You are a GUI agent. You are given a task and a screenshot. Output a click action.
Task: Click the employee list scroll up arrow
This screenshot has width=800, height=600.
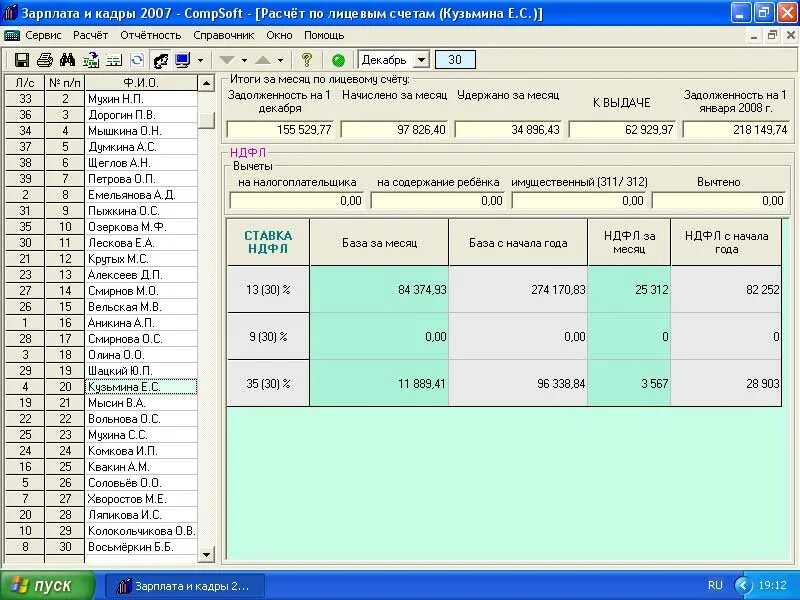tap(206, 83)
